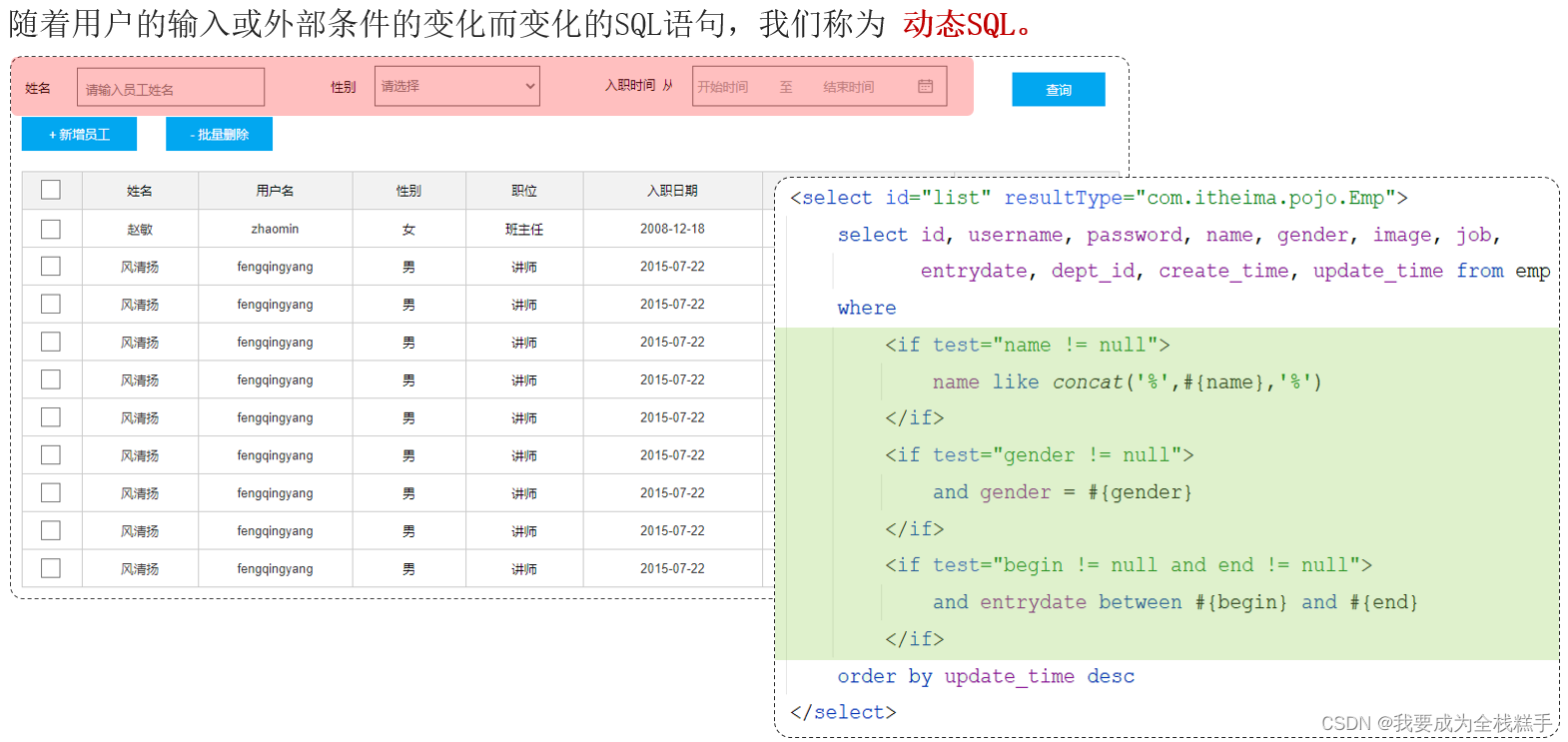The image size is (1568, 742).
Task: Click the 姓名 column header
Action: pos(140,191)
